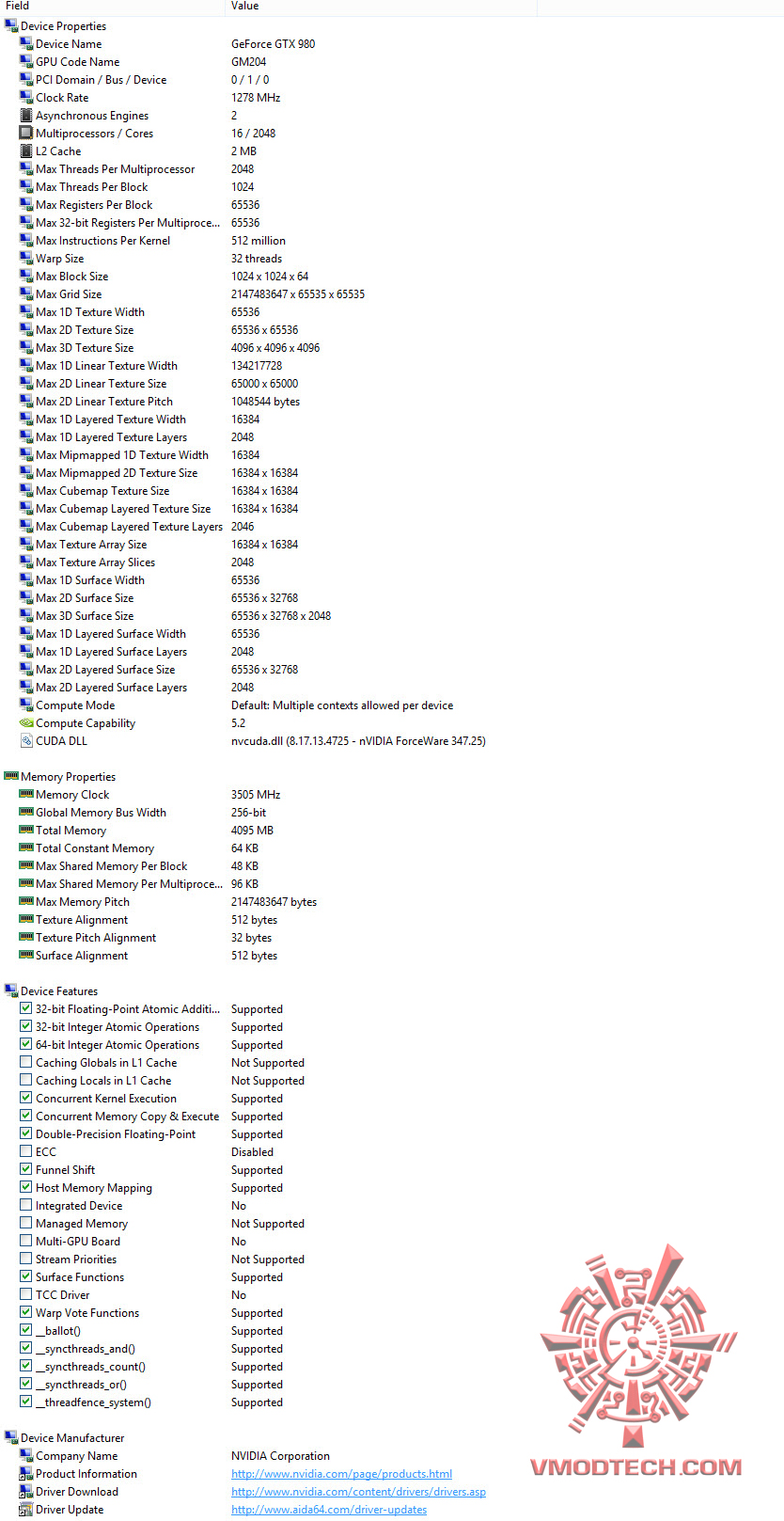Select the Device Features group row

pos(59,991)
